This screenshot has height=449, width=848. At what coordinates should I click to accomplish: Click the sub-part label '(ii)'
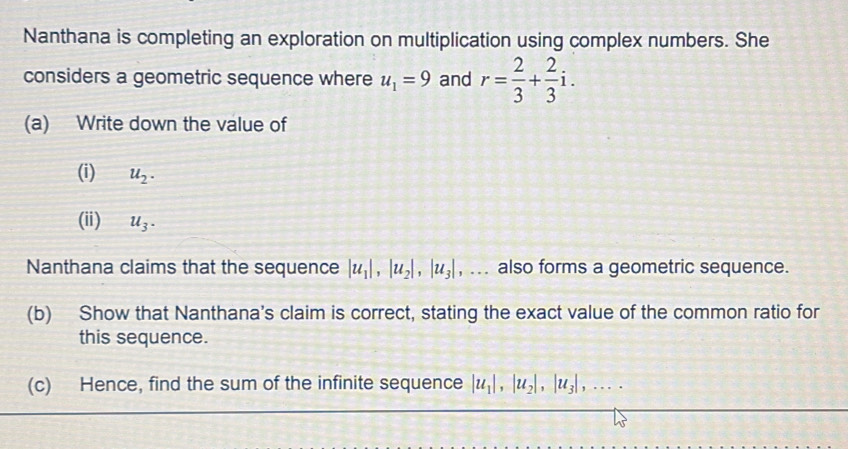point(90,220)
